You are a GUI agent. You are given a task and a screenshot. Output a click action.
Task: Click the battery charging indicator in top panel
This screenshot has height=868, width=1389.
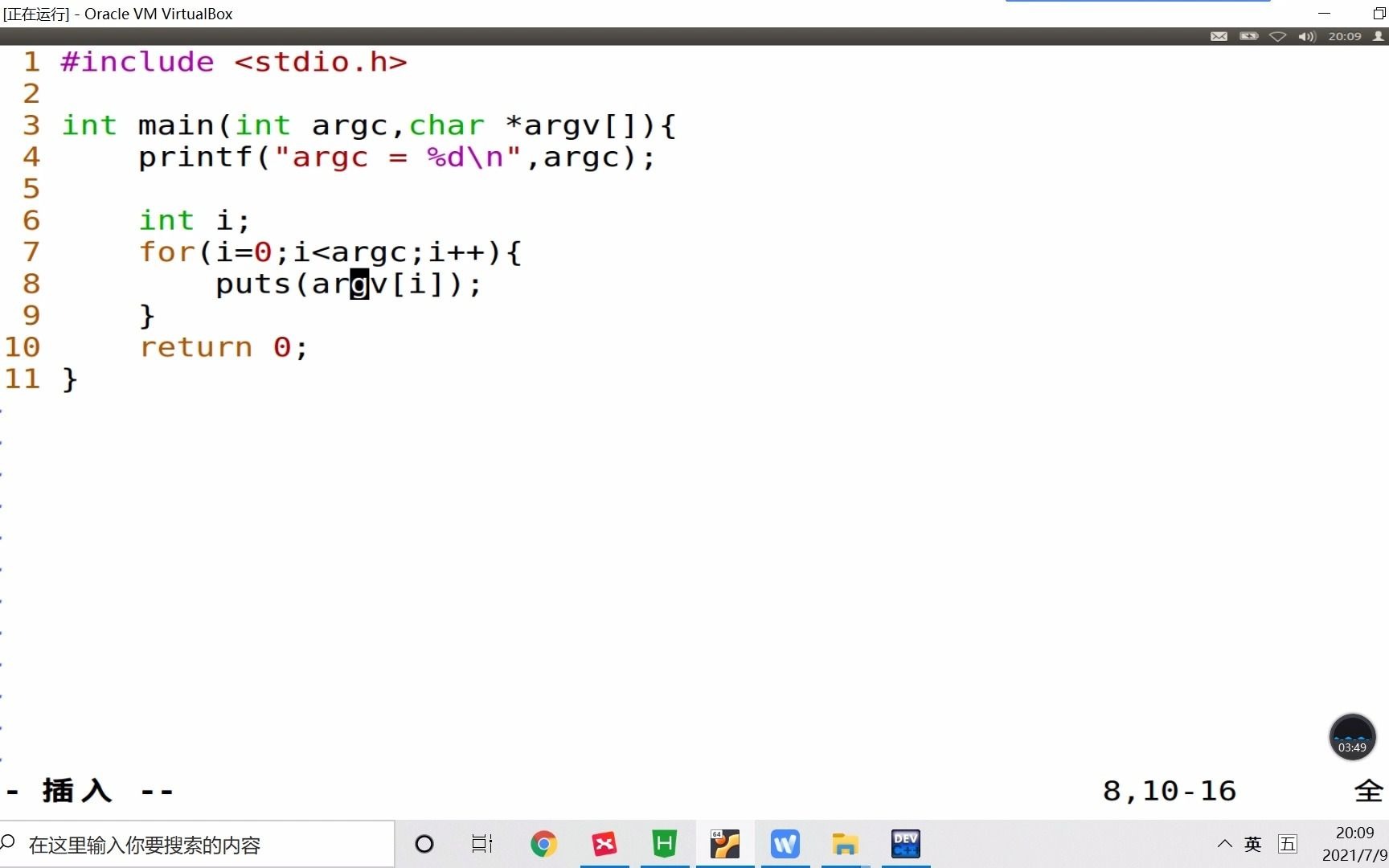coord(1248,36)
